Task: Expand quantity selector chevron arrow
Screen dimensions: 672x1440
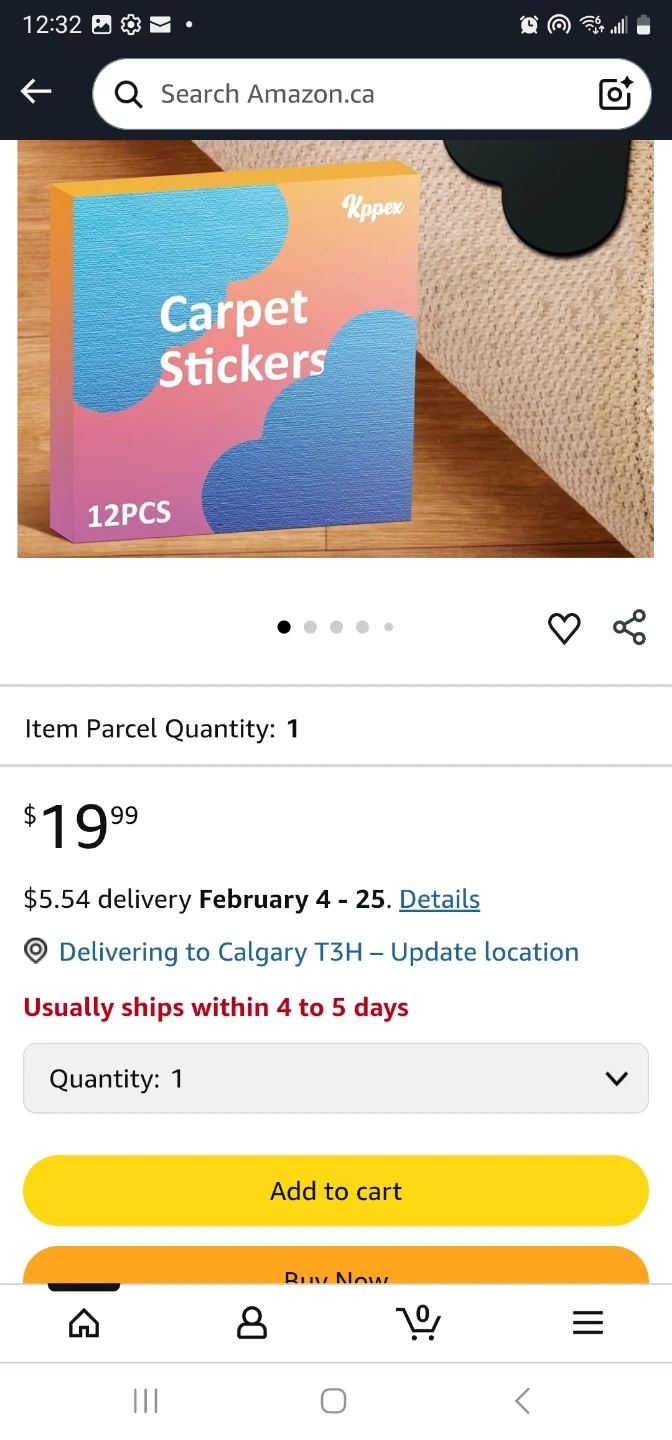Action: (617, 1078)
